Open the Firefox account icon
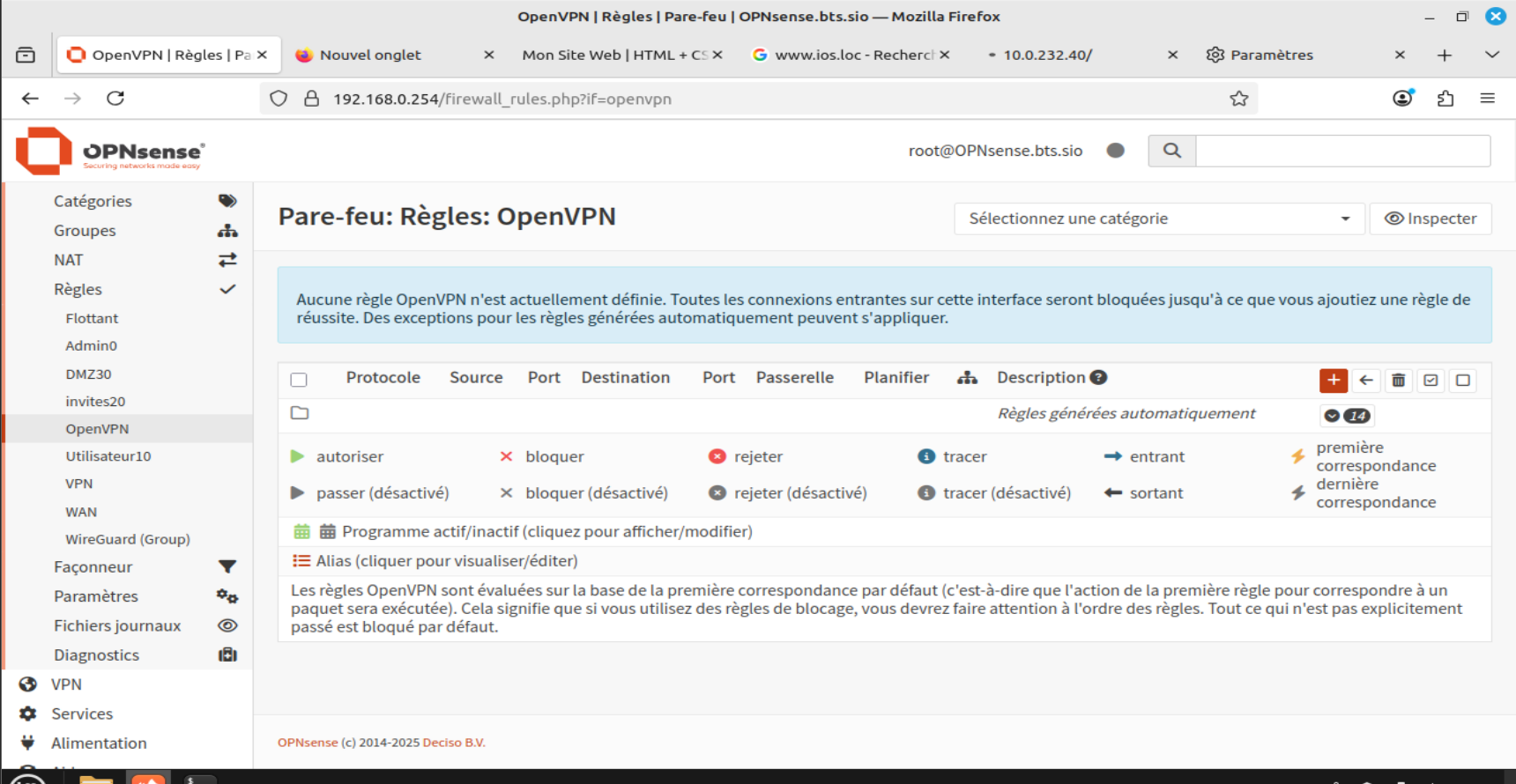The width and height of the screenshot is (1516, 784). (x=1402, y=99)
